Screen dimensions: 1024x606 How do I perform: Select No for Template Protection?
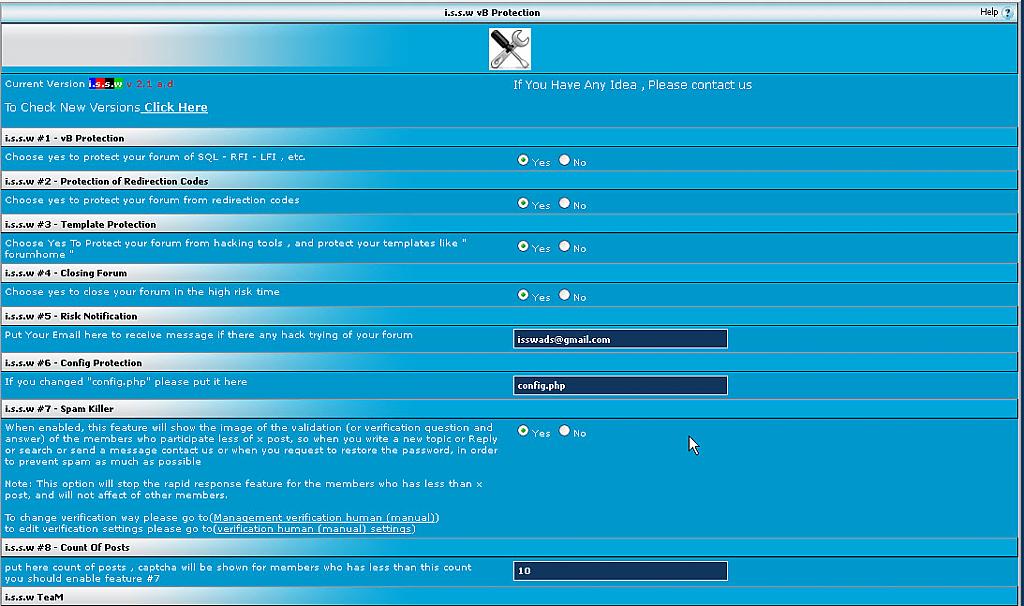coord(565,246)
